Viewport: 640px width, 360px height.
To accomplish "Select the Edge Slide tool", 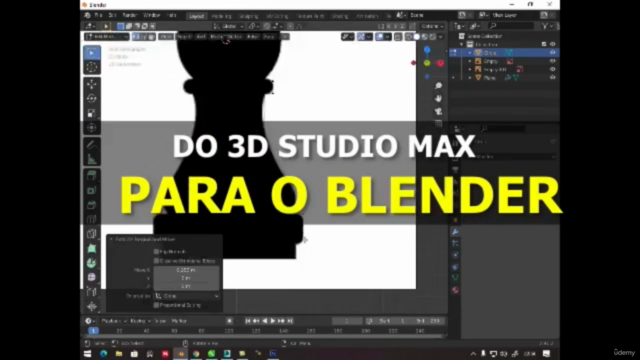I will 92,292.
